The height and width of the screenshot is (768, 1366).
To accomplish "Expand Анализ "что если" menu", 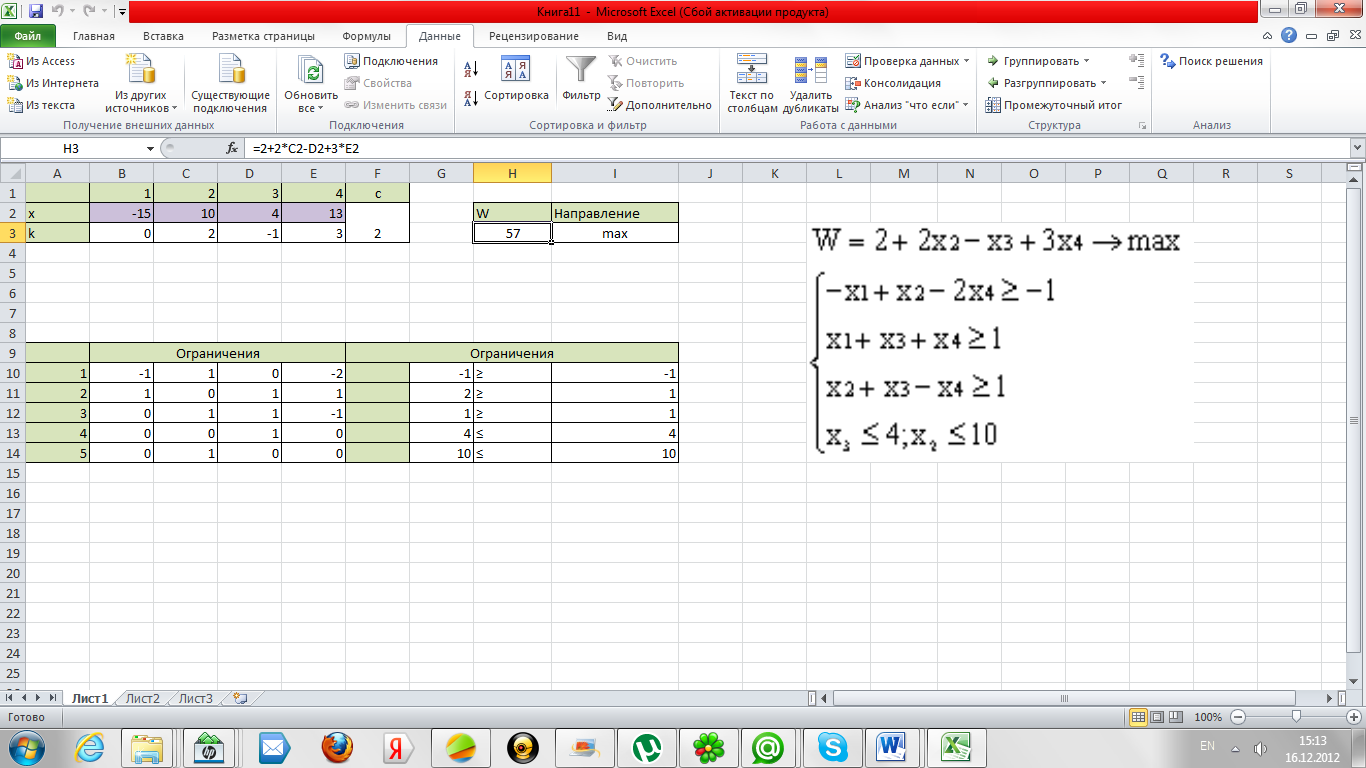I will click(x=907, y=105).
